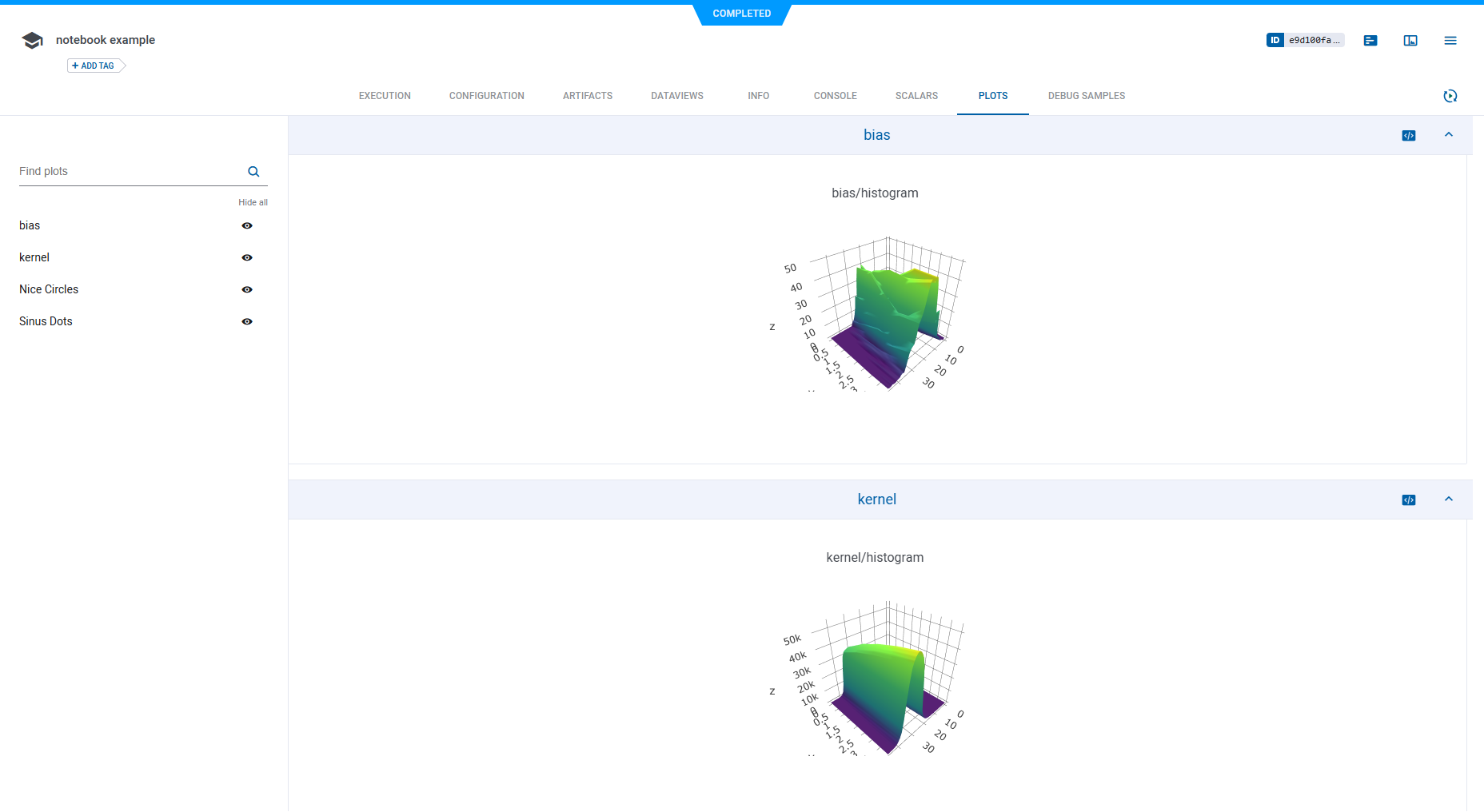Focus the Find plots search field

point(128,172)
